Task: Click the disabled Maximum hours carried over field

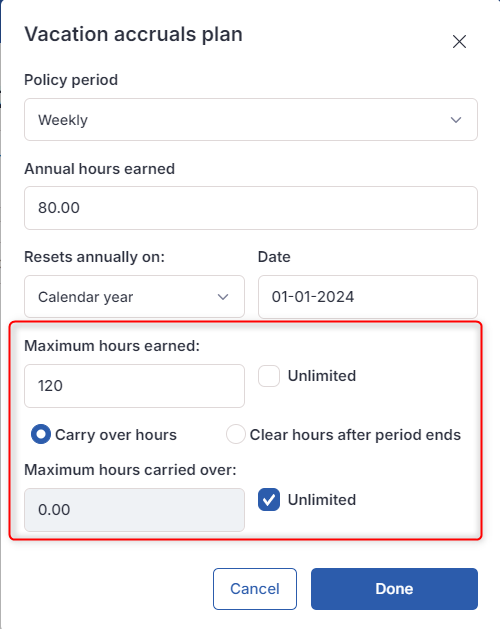Action: (134, 510)
